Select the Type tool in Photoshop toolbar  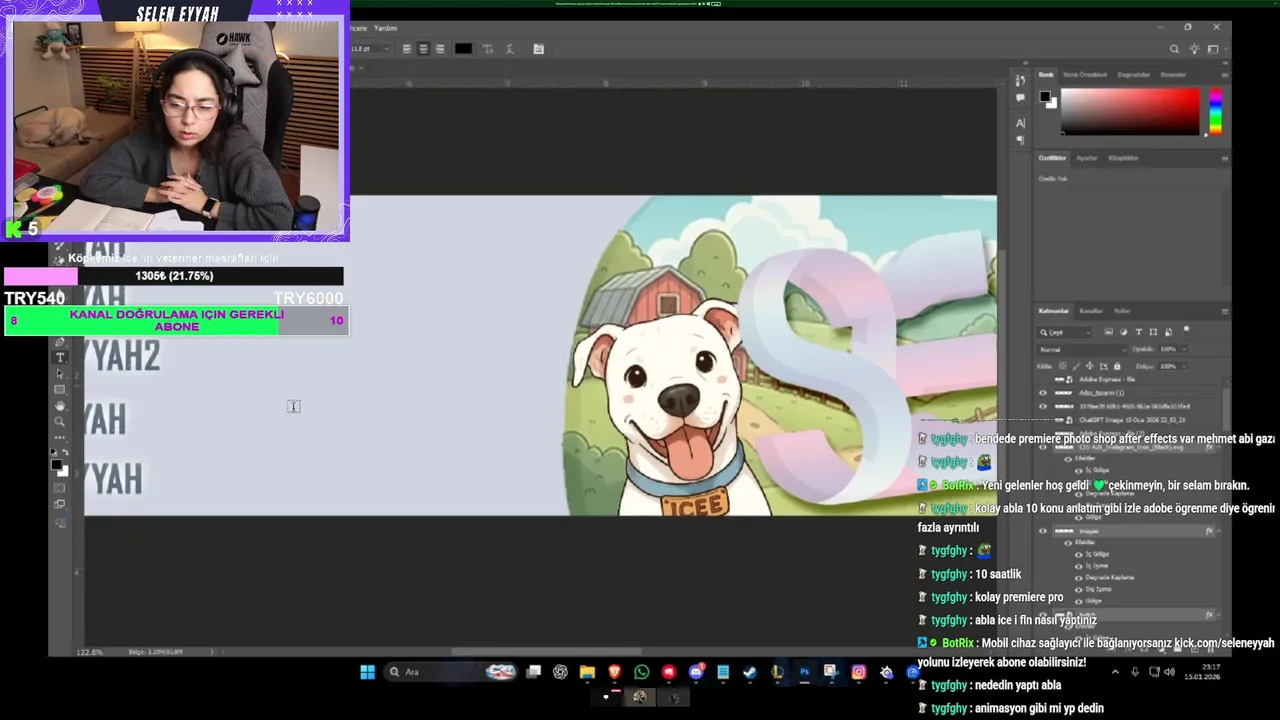(60, 357)
